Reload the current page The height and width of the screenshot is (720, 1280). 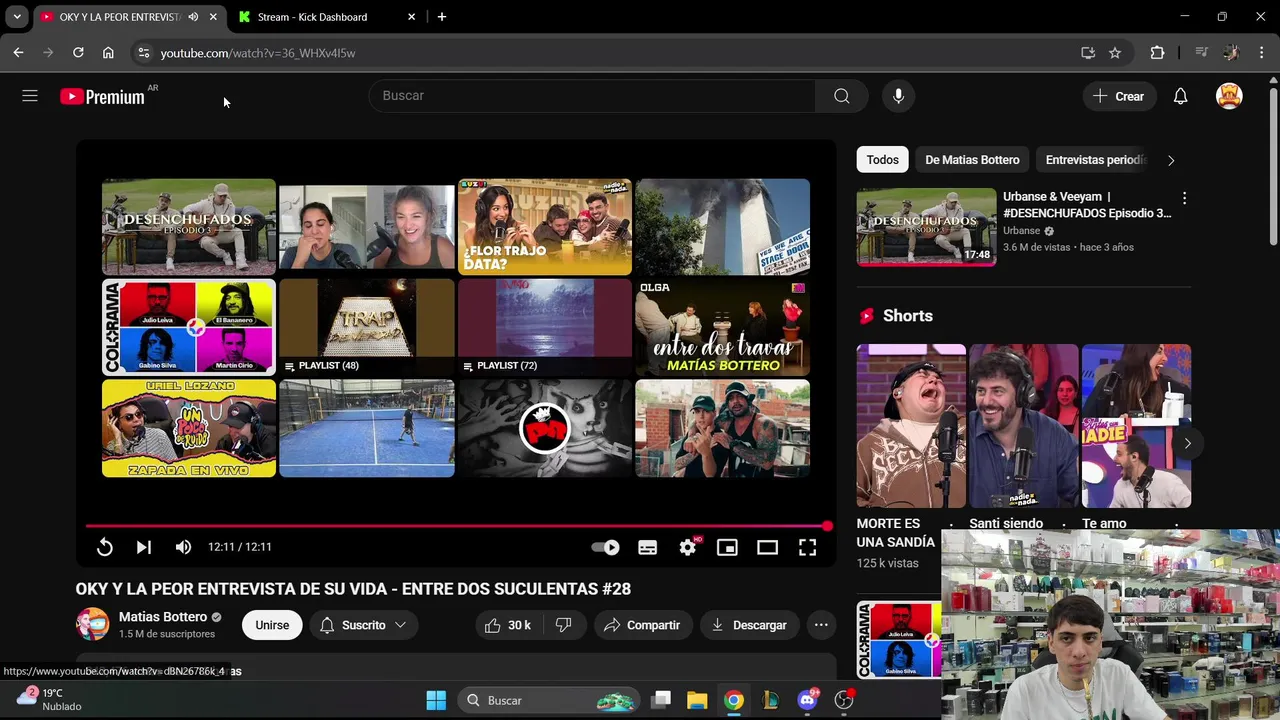point(78,53)
